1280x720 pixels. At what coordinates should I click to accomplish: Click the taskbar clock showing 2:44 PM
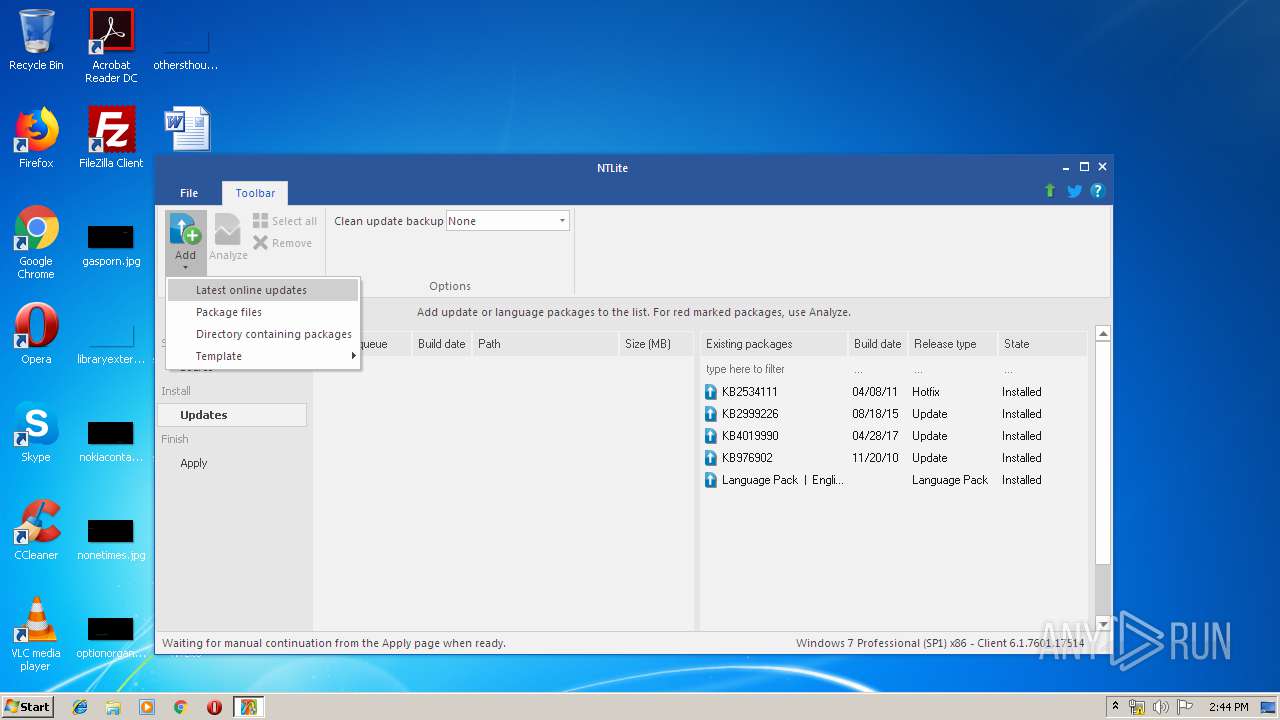click(x=1228, y=707)
